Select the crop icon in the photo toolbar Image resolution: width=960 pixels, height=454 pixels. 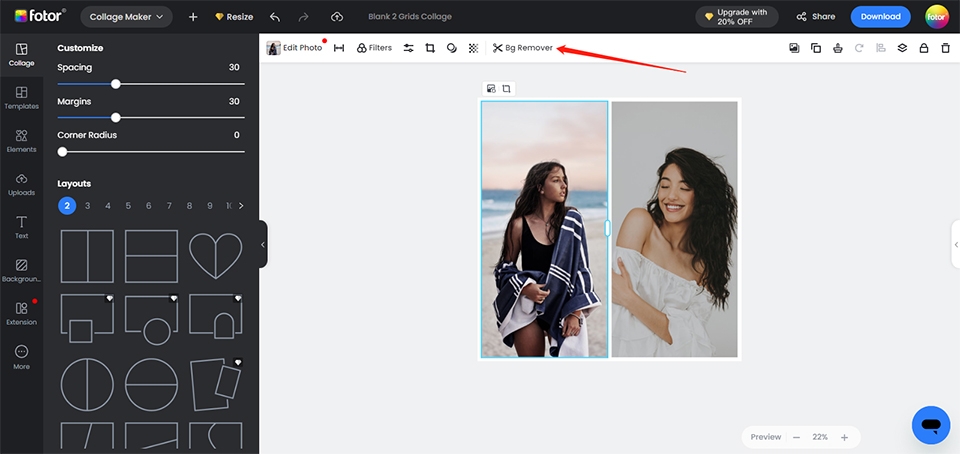[430, 48]
